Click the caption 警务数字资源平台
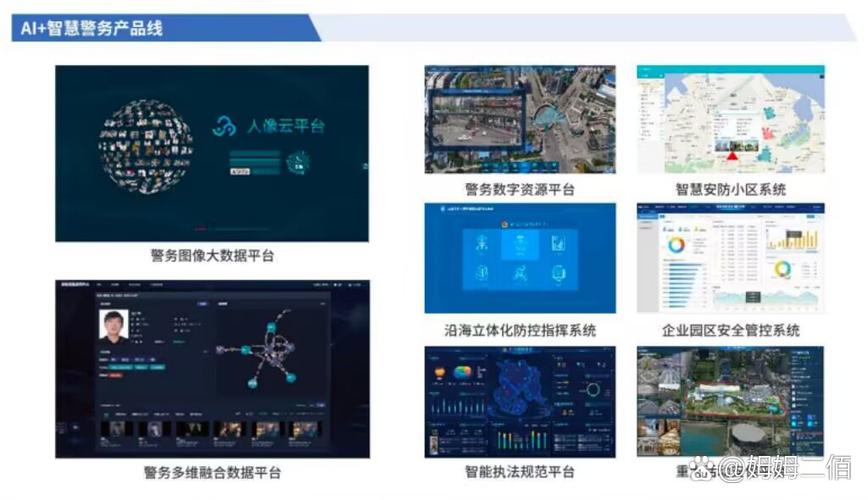 click(x=520, y=189)
